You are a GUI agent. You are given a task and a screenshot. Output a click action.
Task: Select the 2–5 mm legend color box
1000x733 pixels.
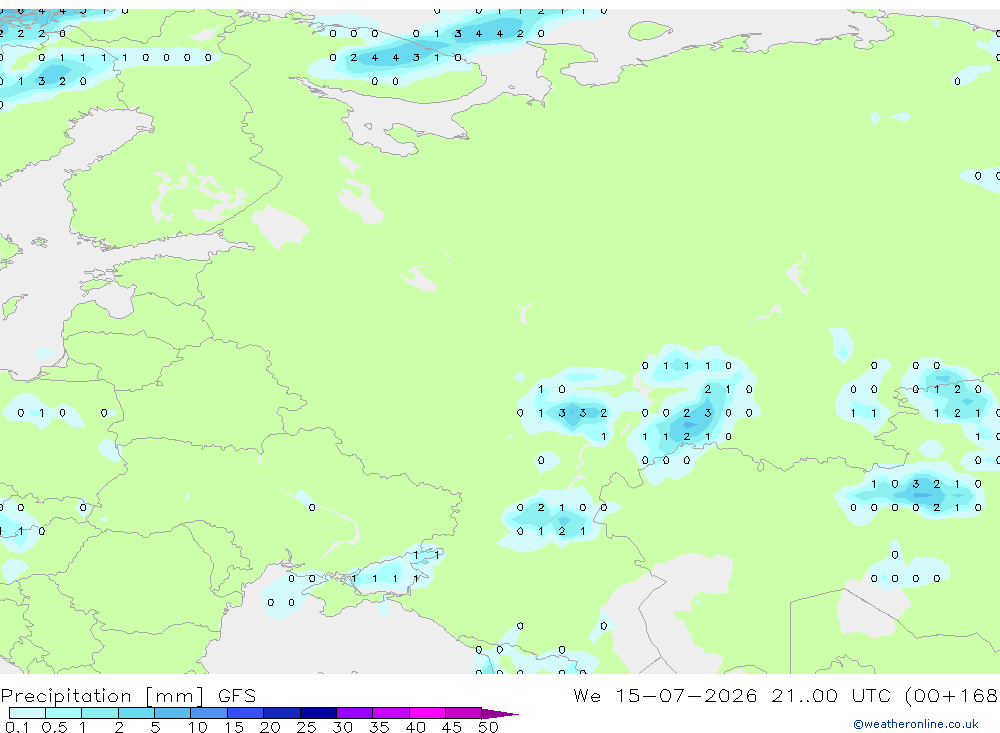(x=136, y=713)
